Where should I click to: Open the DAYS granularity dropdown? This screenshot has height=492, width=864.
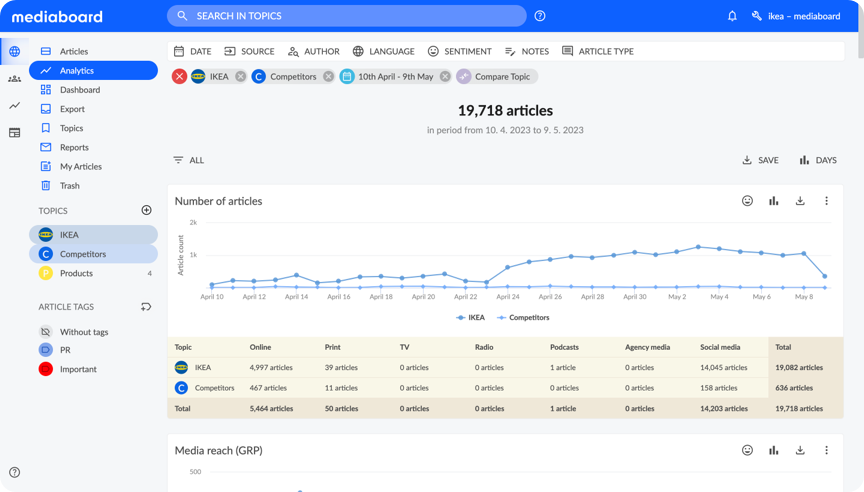tap(818, 160)
